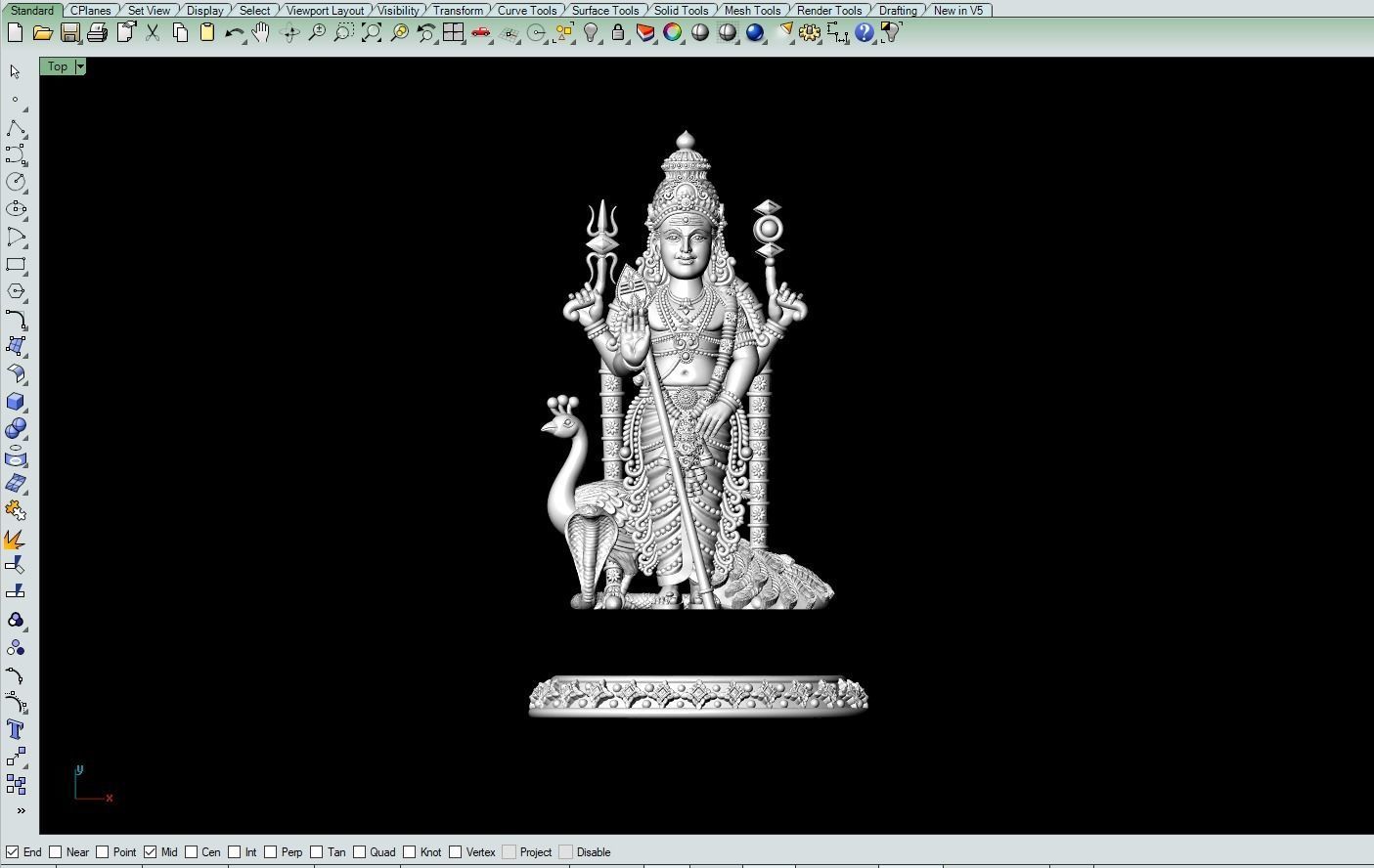Screen dimensions: 1374x868
Task: Click the red car icon
Action: (481, 32)
